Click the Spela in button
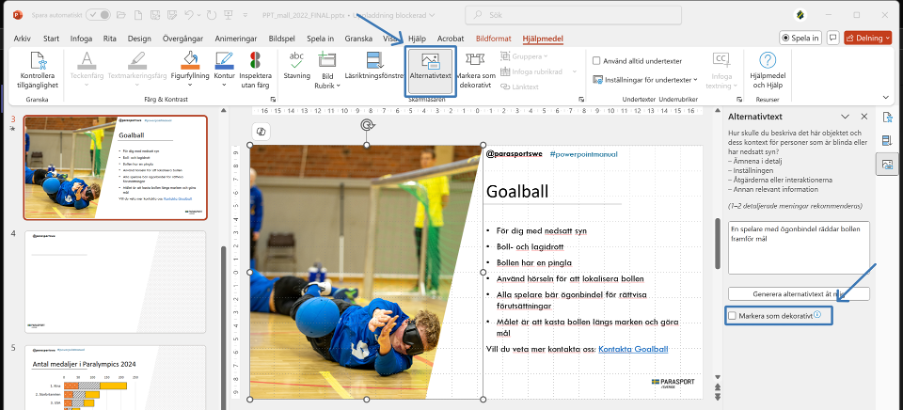The width and height of the screenshot is (904, 410). coord(800,38)
